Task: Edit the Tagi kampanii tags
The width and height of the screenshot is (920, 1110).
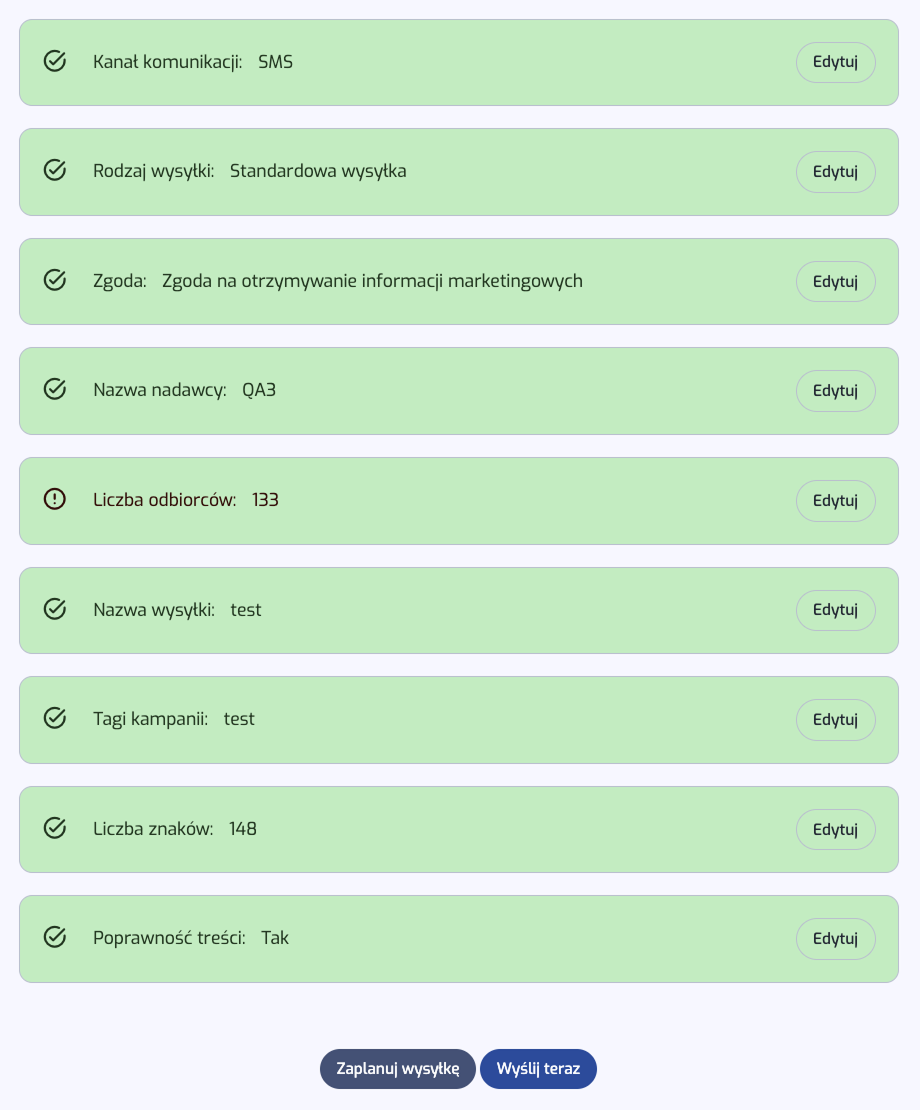Action: pos(835,719)
